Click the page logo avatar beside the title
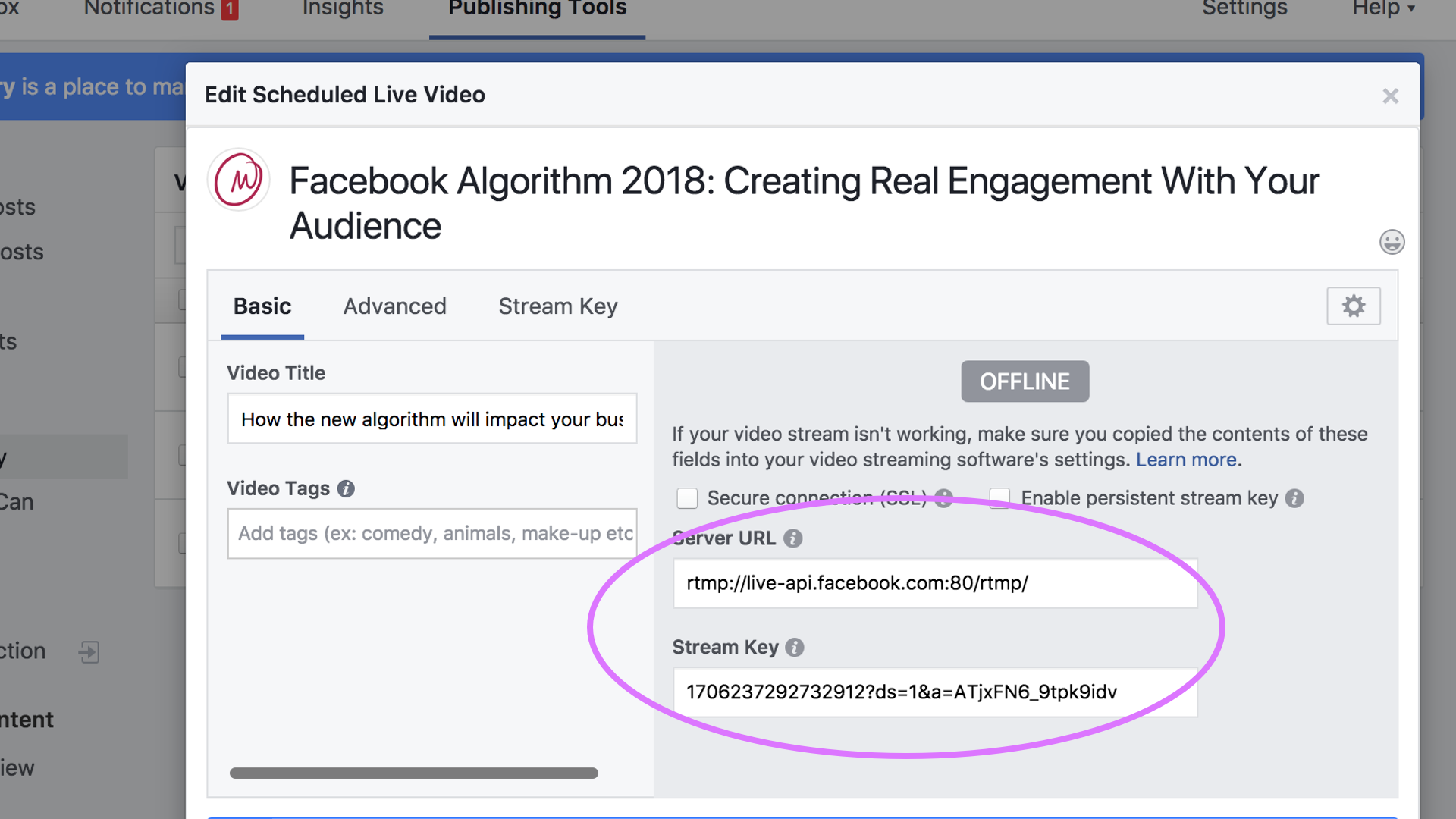 pos(238,180)
